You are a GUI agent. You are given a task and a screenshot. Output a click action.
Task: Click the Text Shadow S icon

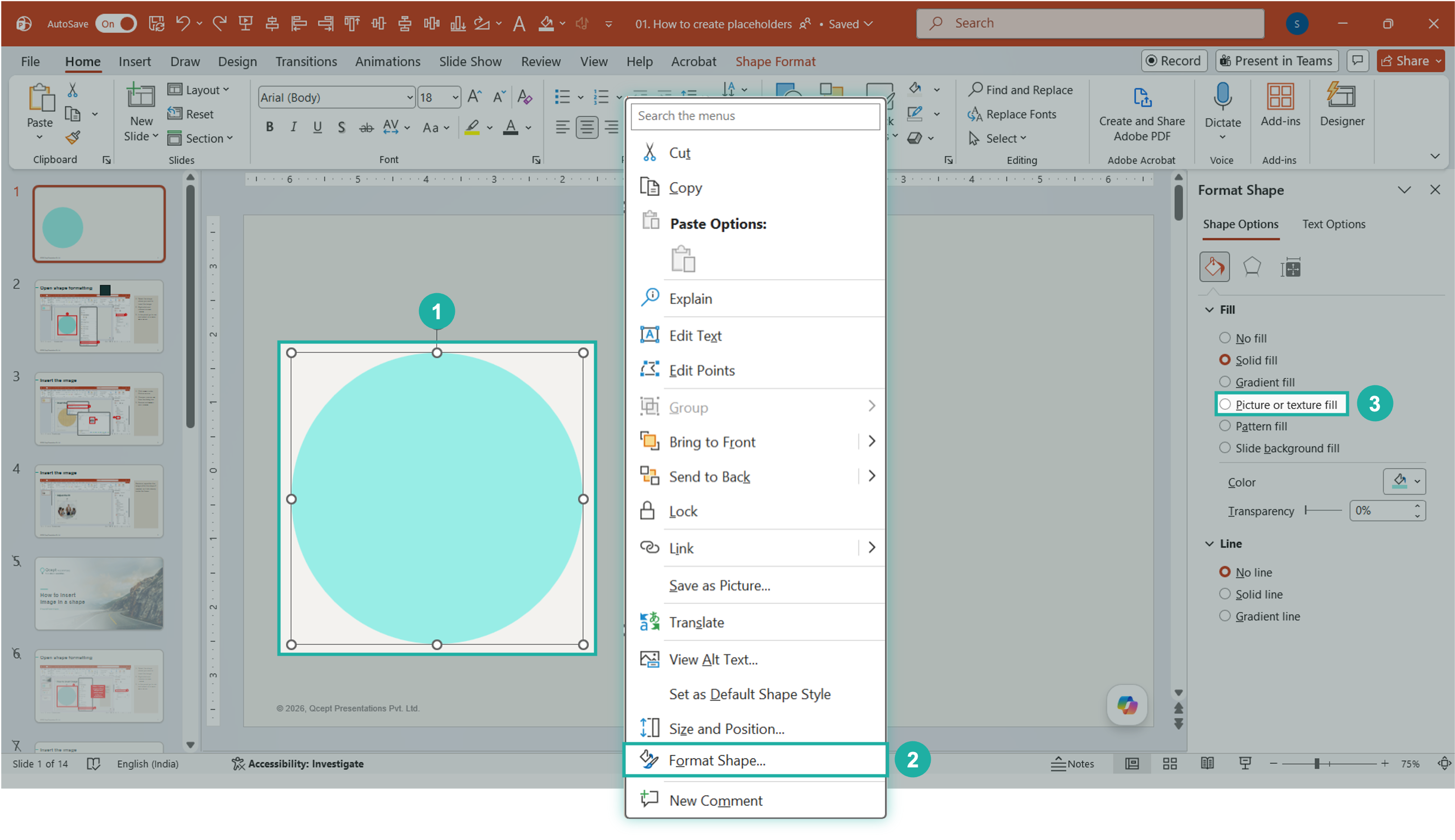click(341, 127)
